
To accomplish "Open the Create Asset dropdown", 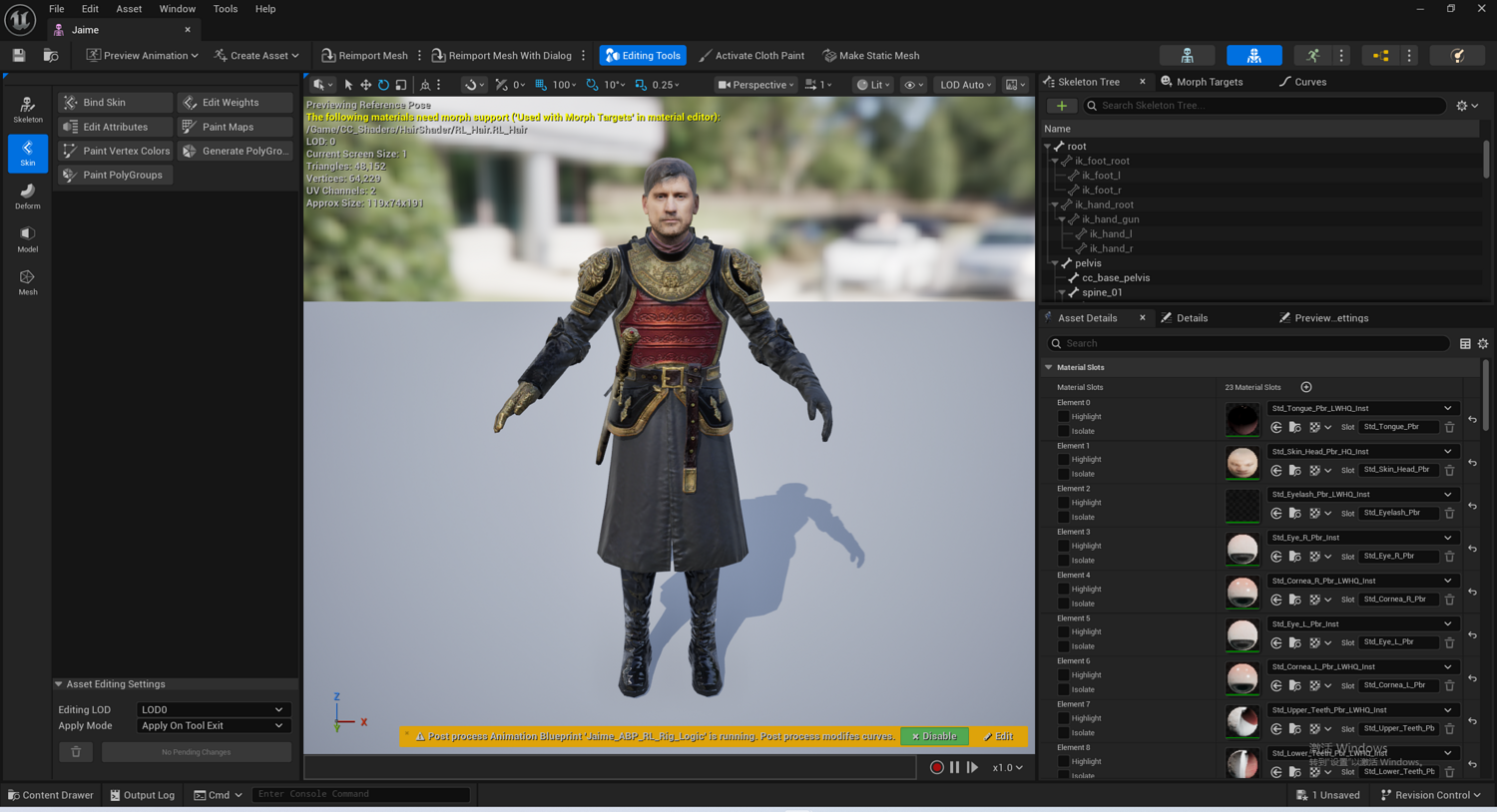I will coord(256,56).
